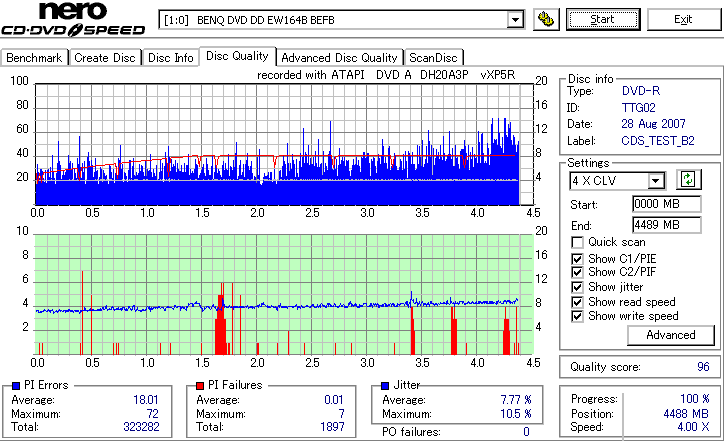Click the Nero CD-DVD Speed logo
The height and width of the screenshot is (441, 724).
(73, 19)
